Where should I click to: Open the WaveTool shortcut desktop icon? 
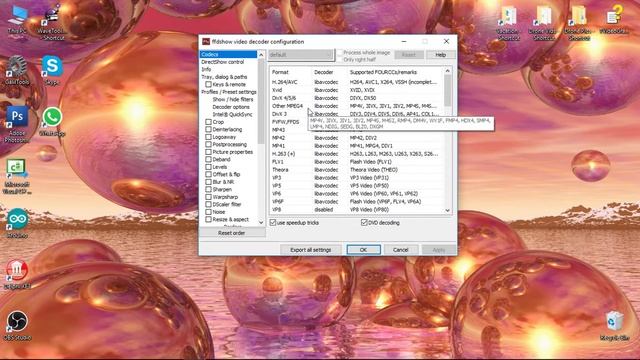coord(51,21)
